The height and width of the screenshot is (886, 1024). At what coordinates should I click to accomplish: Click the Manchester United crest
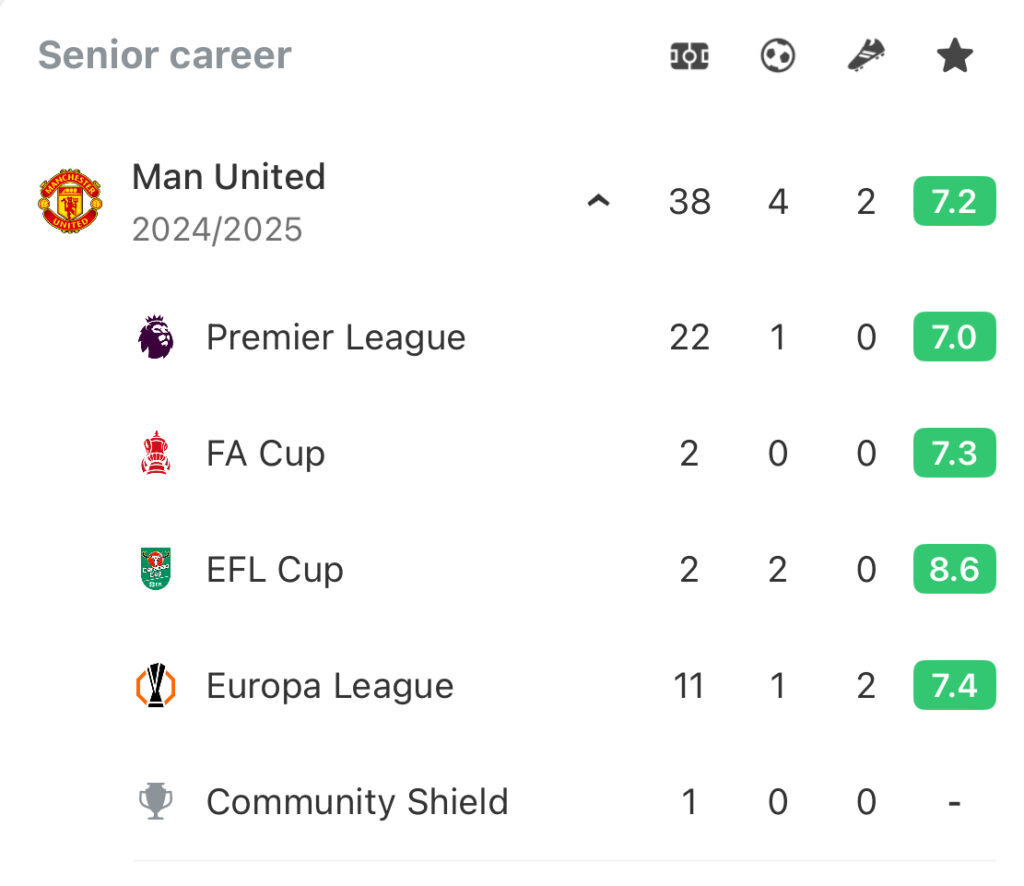(70, 201)
